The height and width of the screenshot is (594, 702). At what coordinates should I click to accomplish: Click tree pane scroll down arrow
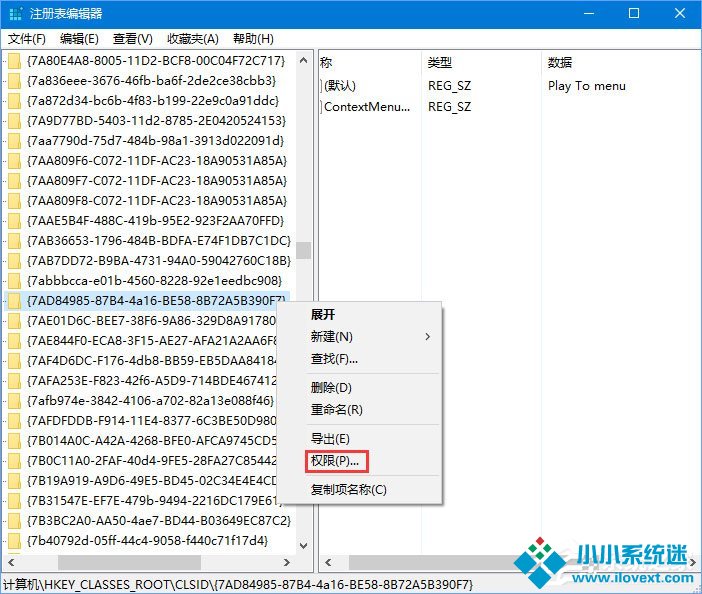[x=304, y=546]
